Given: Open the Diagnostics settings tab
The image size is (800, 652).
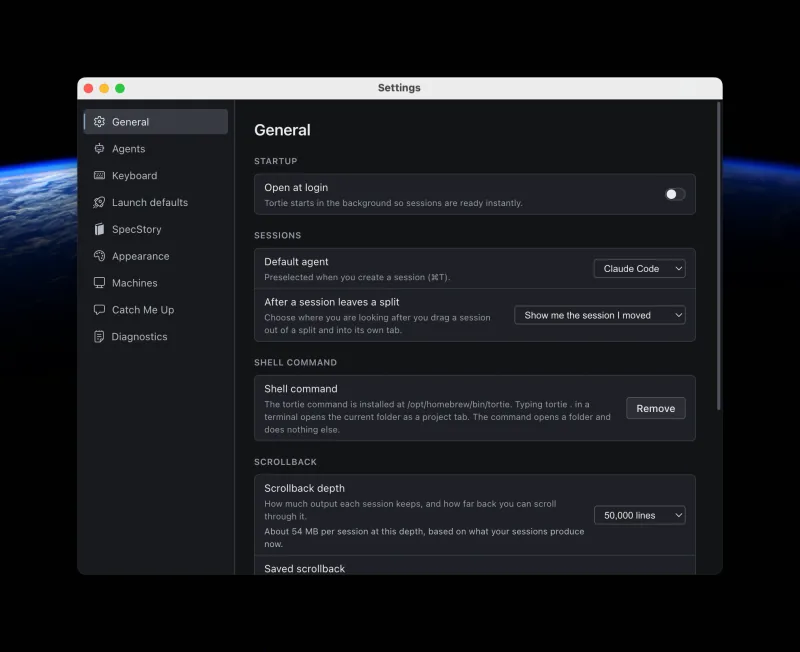Looking at the screenshot, I should tap(156, 337).
